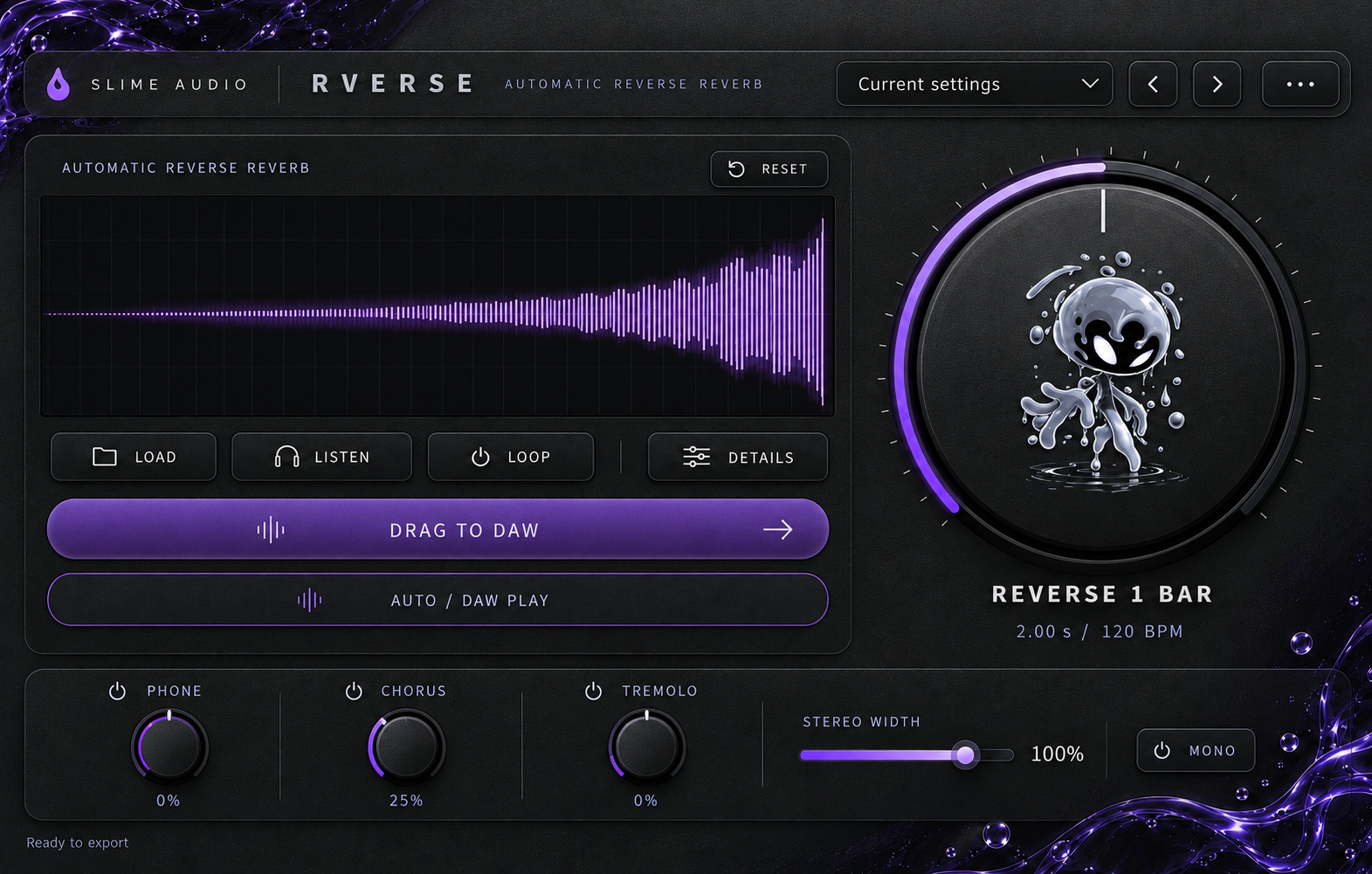The width and height of the screenshot is (1372, 874).
Task: Click the Reset button
Action: pyautogui.click(x=769, y=169)
